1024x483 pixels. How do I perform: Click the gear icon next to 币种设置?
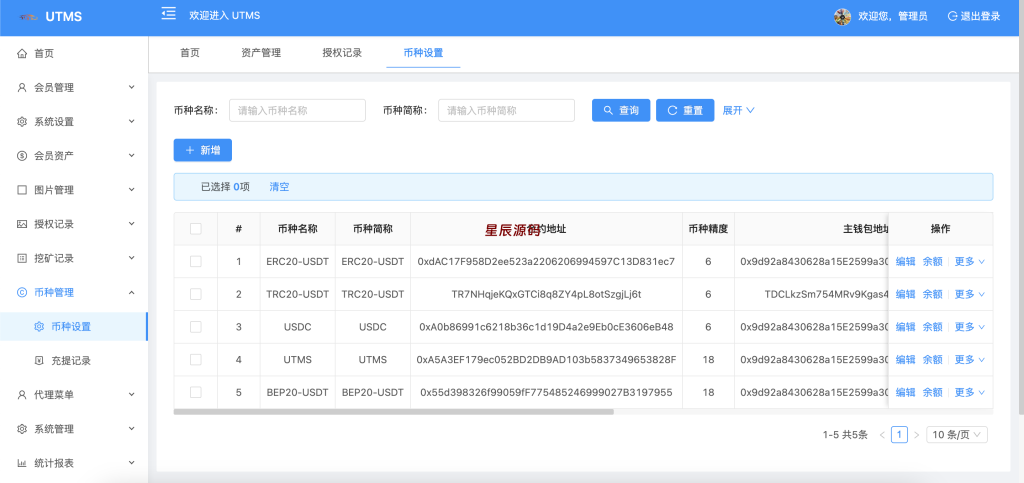point(39,326)
